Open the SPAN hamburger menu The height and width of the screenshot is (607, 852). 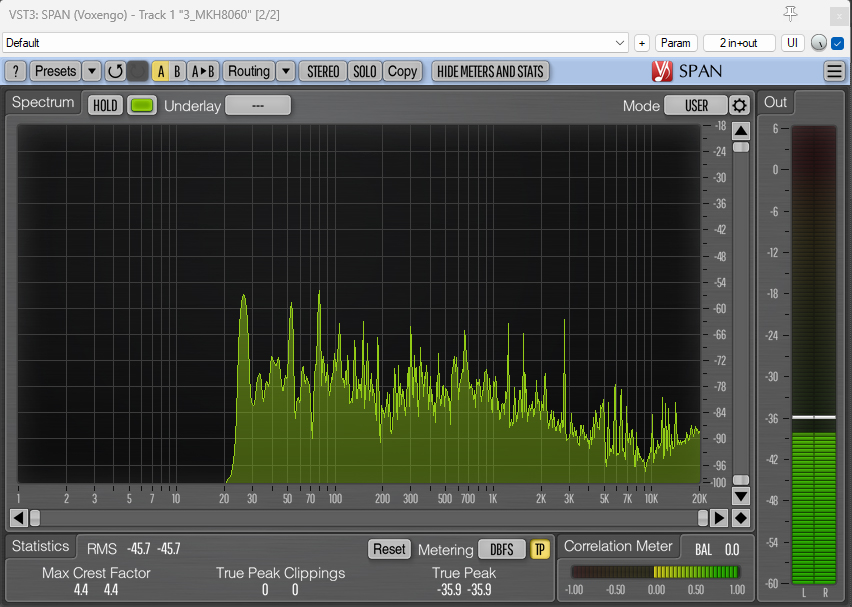834,71
